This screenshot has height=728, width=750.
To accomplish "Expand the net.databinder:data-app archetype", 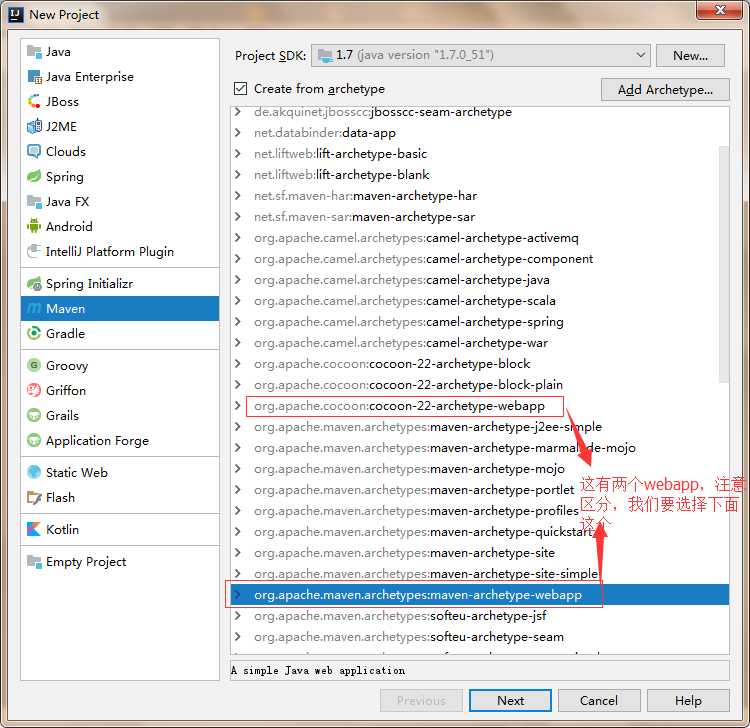I will pyautogui.click(x=238, y=132).
